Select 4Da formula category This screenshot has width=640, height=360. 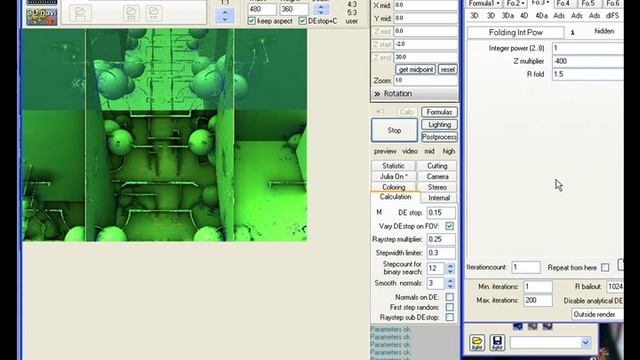[541, 16]
